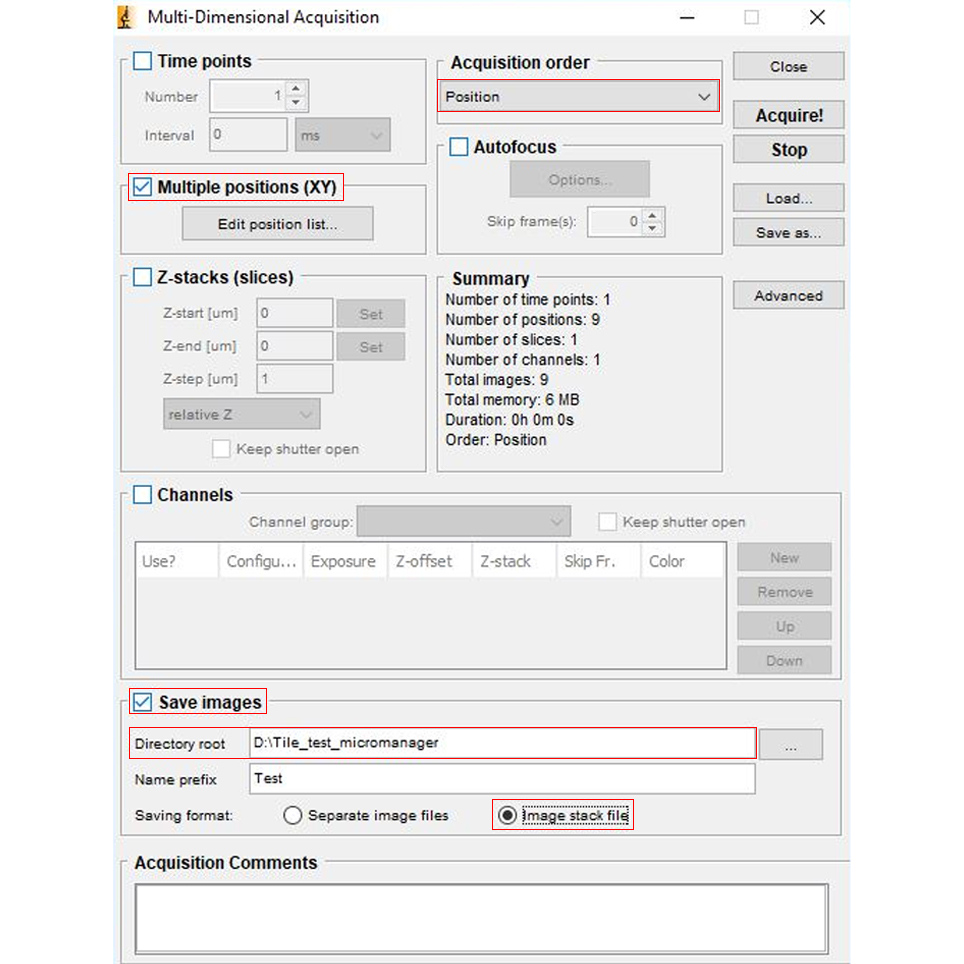Screen dimensions: 964x964
Task: Select Separate image files radio option
Action: tap(293, 816)
